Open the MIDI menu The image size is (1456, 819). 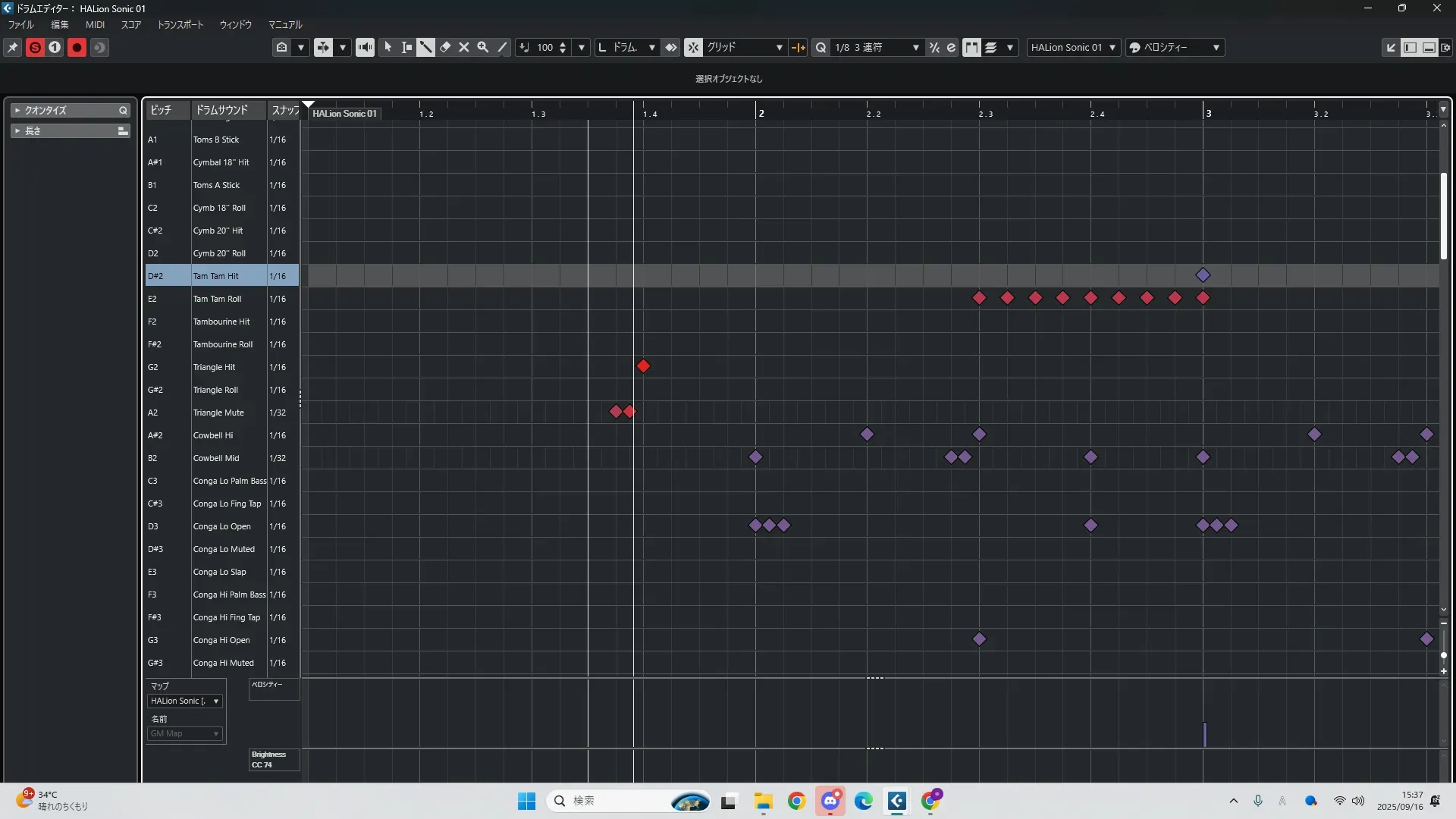pyautogui.click(x=95, y=24)
